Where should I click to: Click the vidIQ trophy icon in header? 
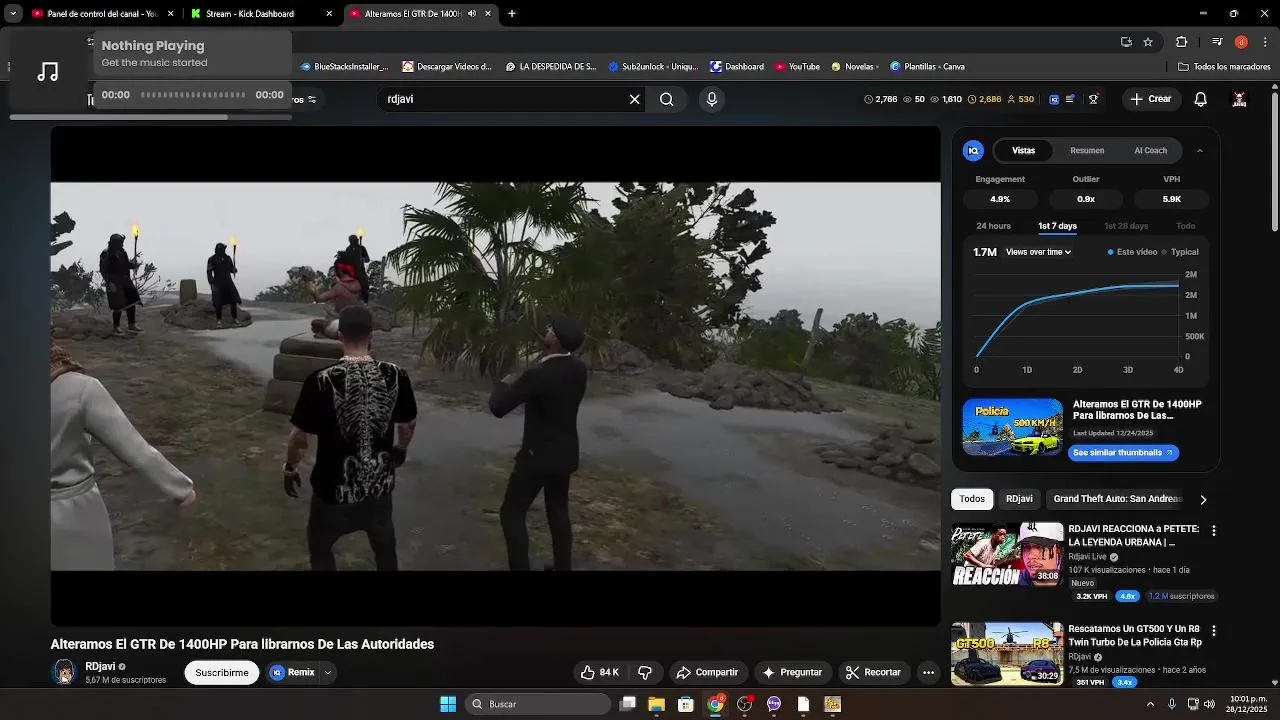tap(1093, 99)
